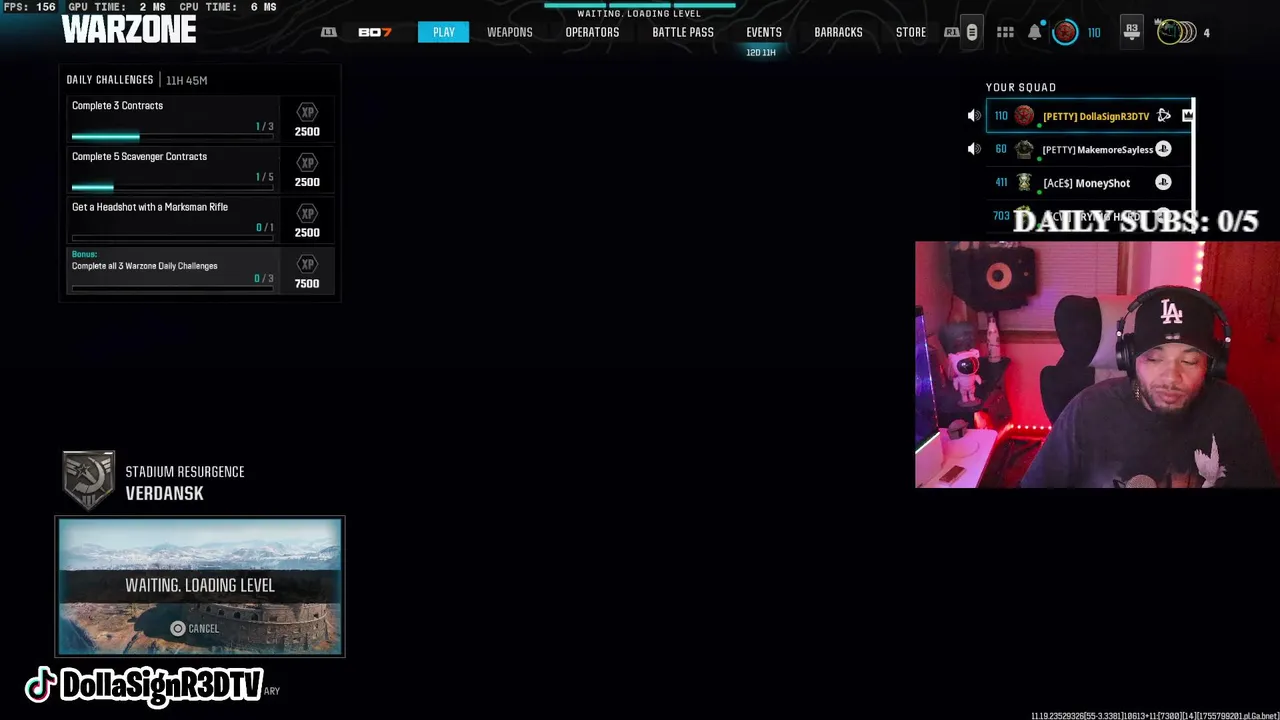Click the DAILY CHALLENGES header
1280x720 pixels.
[x=110, y=80]
